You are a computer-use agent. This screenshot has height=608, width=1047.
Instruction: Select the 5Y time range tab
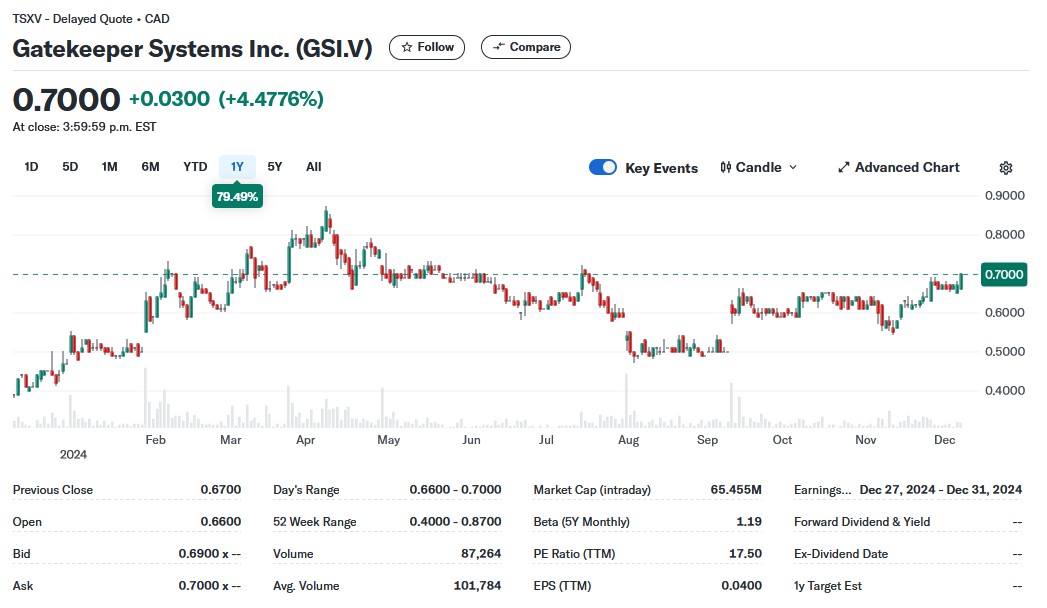(x=274, y=167)
